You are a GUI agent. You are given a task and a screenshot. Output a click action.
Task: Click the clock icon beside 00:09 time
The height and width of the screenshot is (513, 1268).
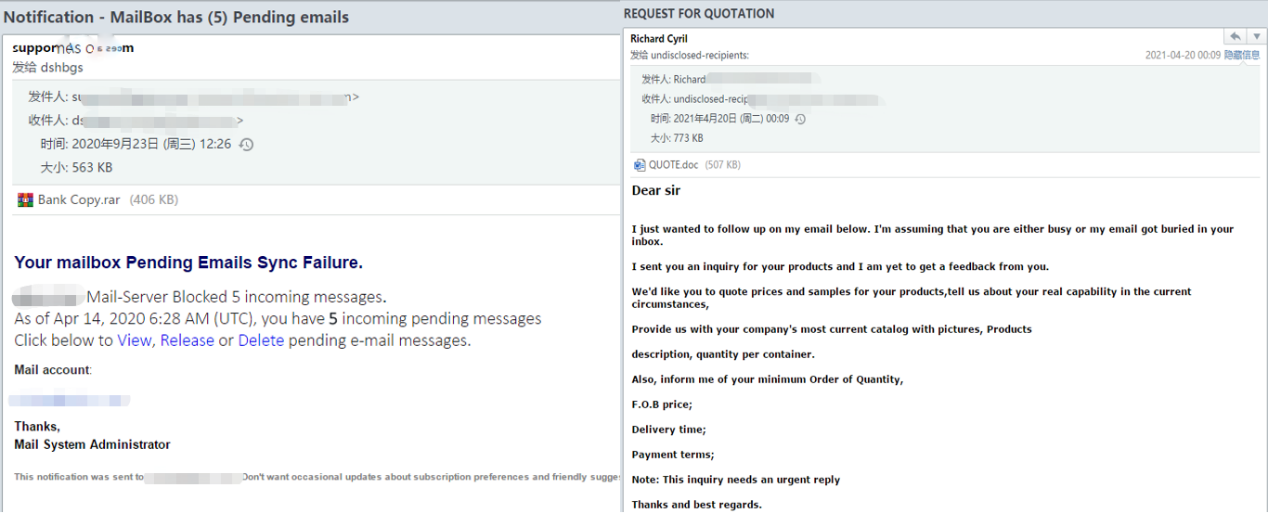(800, 119)
